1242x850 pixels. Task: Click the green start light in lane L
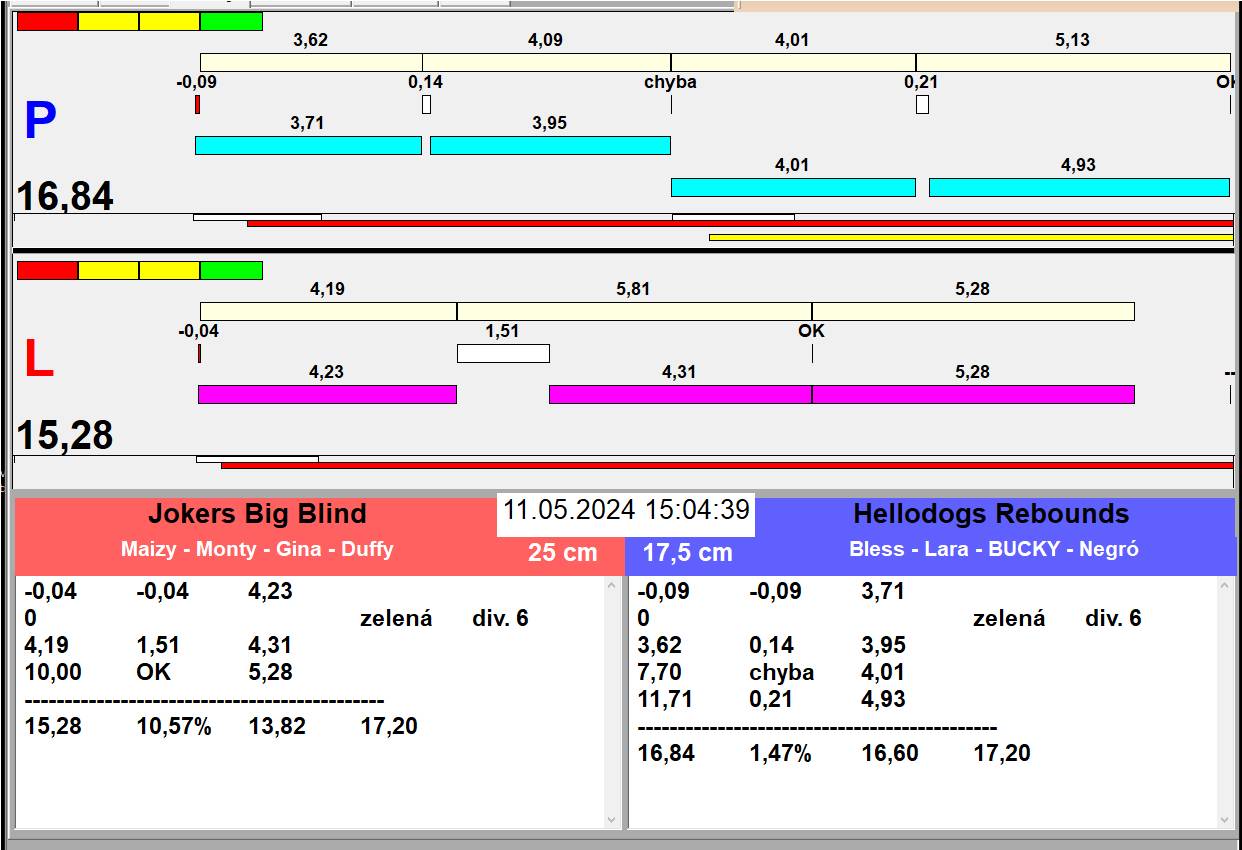click(231, 271)
